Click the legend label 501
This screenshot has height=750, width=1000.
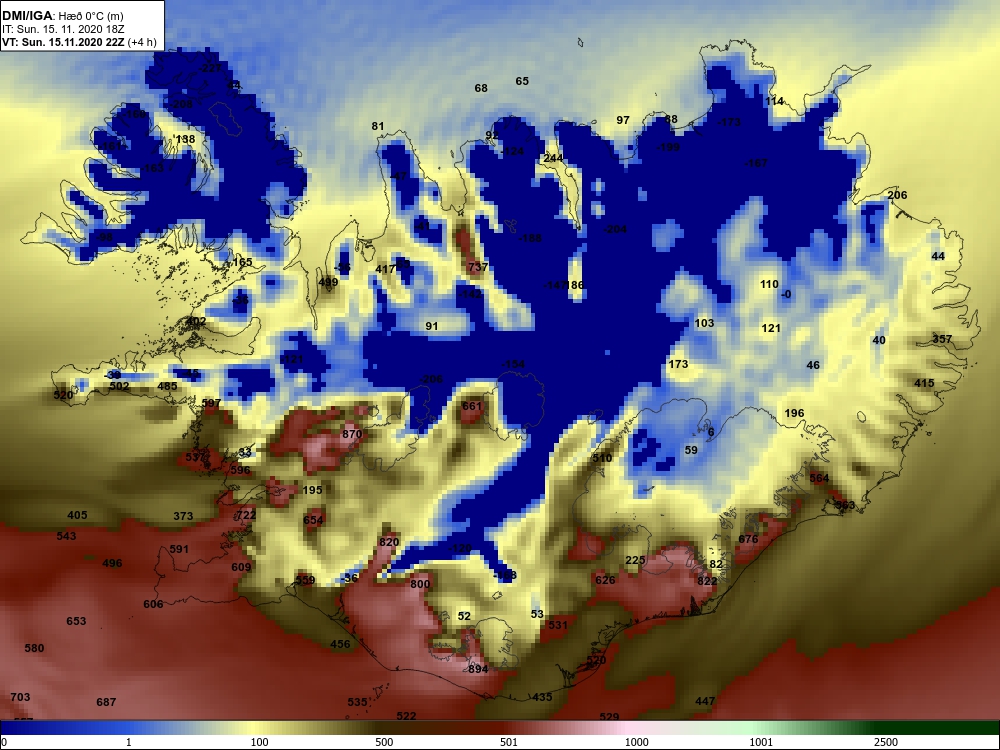coord(509,742)
